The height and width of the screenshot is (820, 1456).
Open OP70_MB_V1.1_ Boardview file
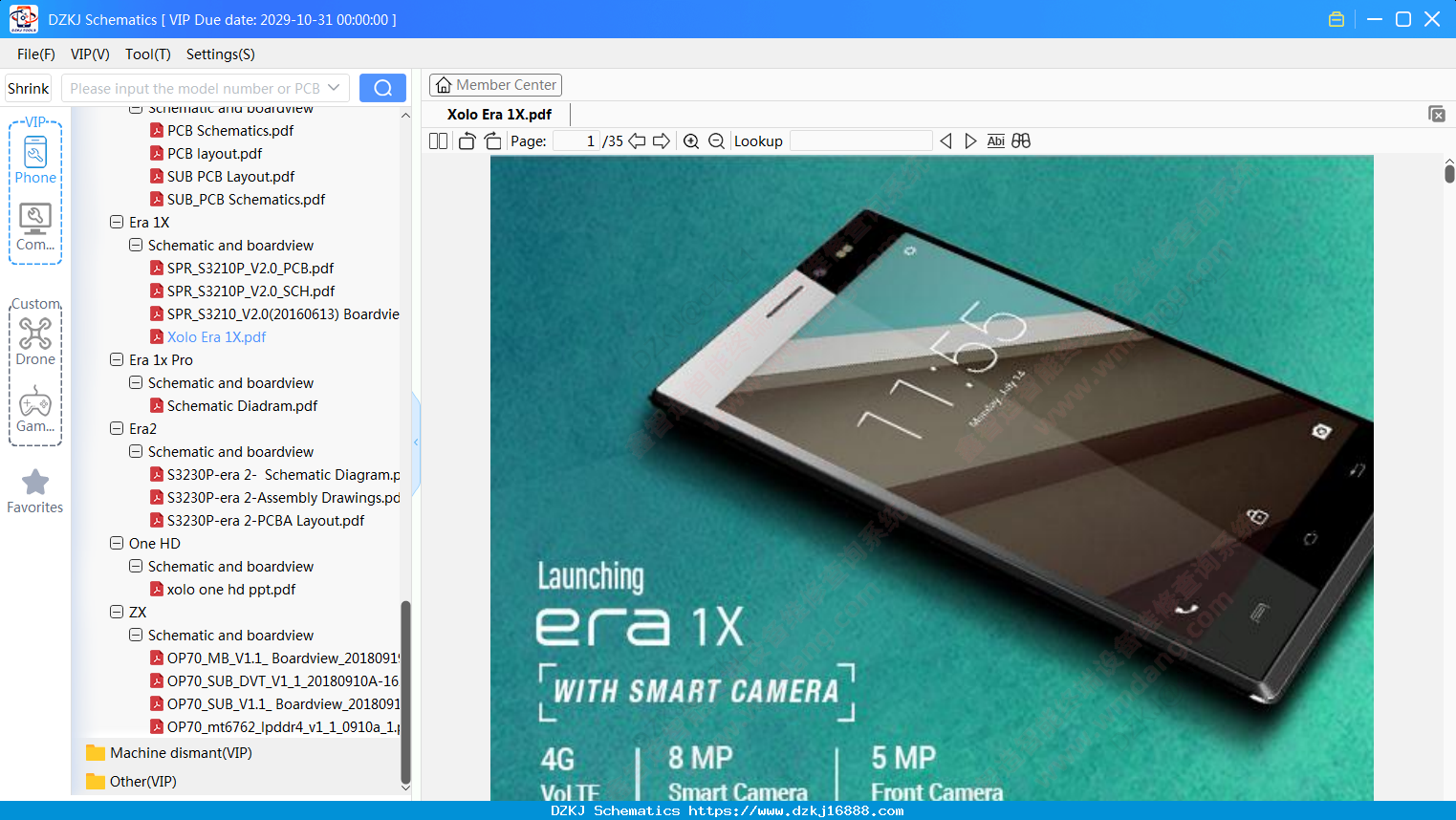pyautogui.click(x=275, y=658)
